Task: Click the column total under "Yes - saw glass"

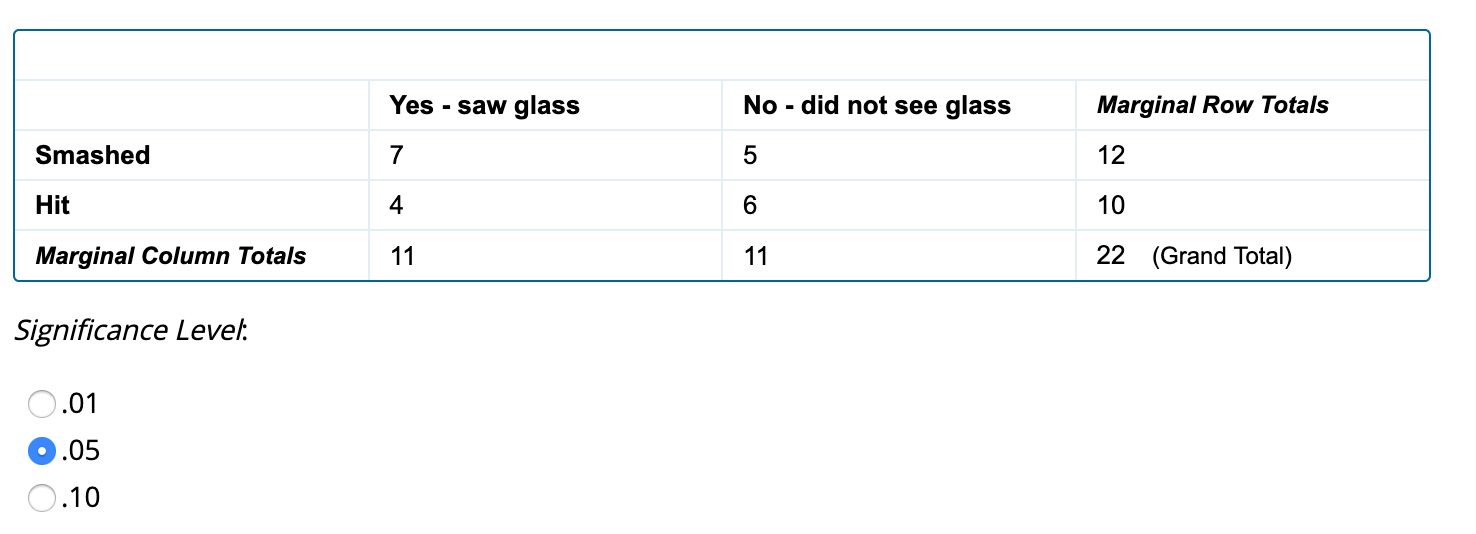Action: point(402,256)
